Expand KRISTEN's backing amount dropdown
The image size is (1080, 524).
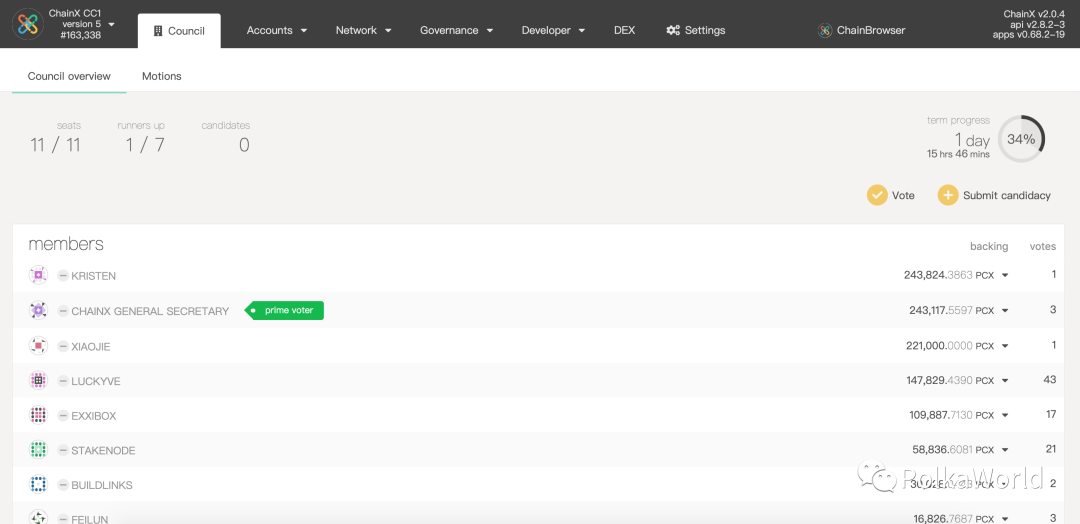click(x=1005, y=276)
